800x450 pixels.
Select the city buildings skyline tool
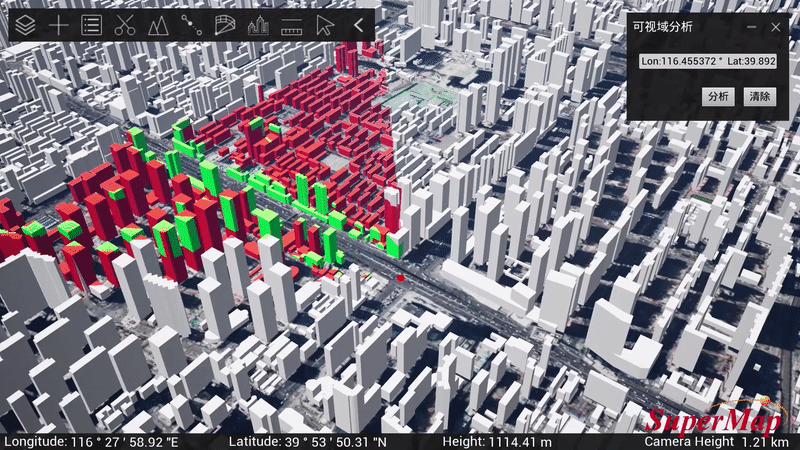click(x=258, y=25)
